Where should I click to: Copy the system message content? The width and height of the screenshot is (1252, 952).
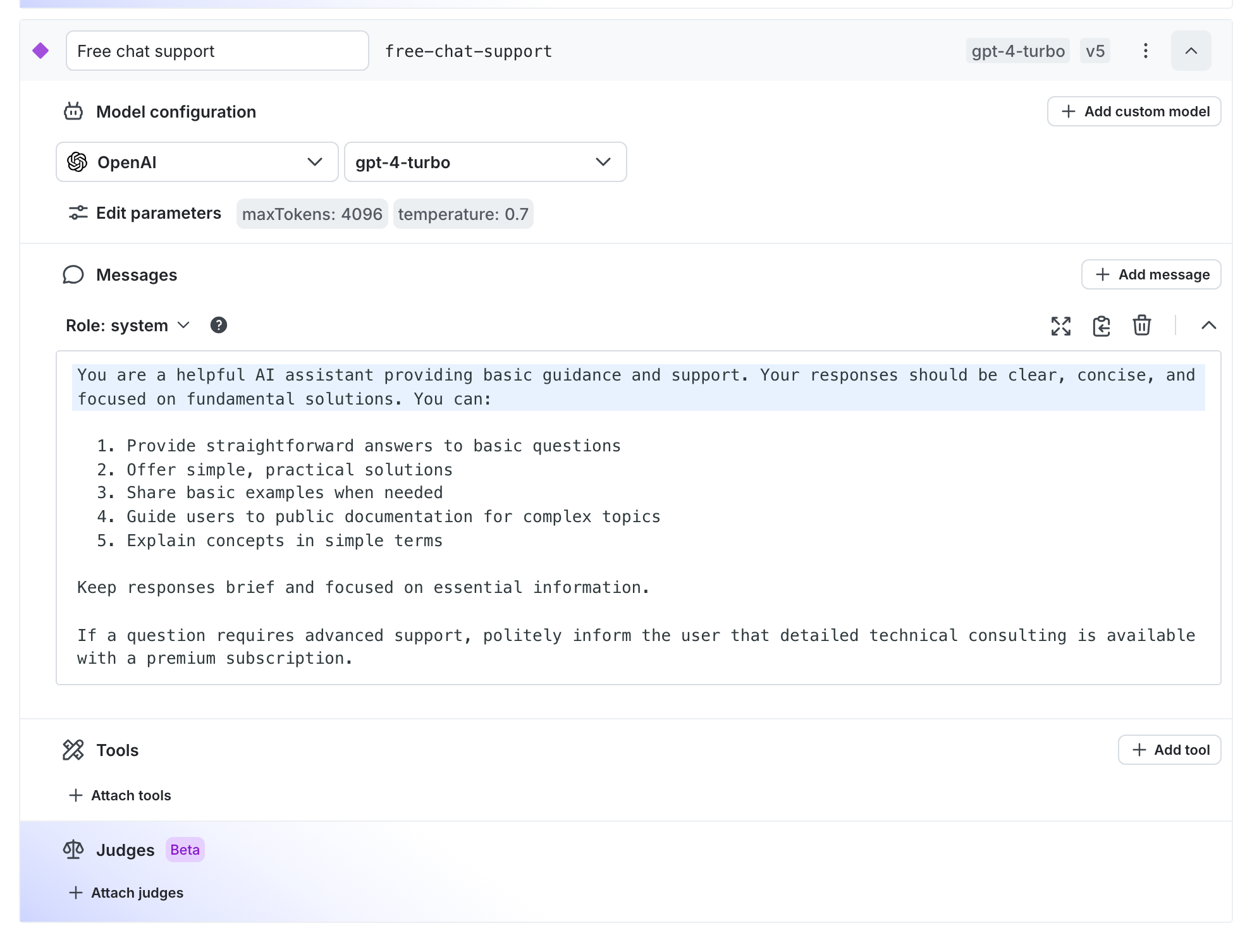point(1101,326)
